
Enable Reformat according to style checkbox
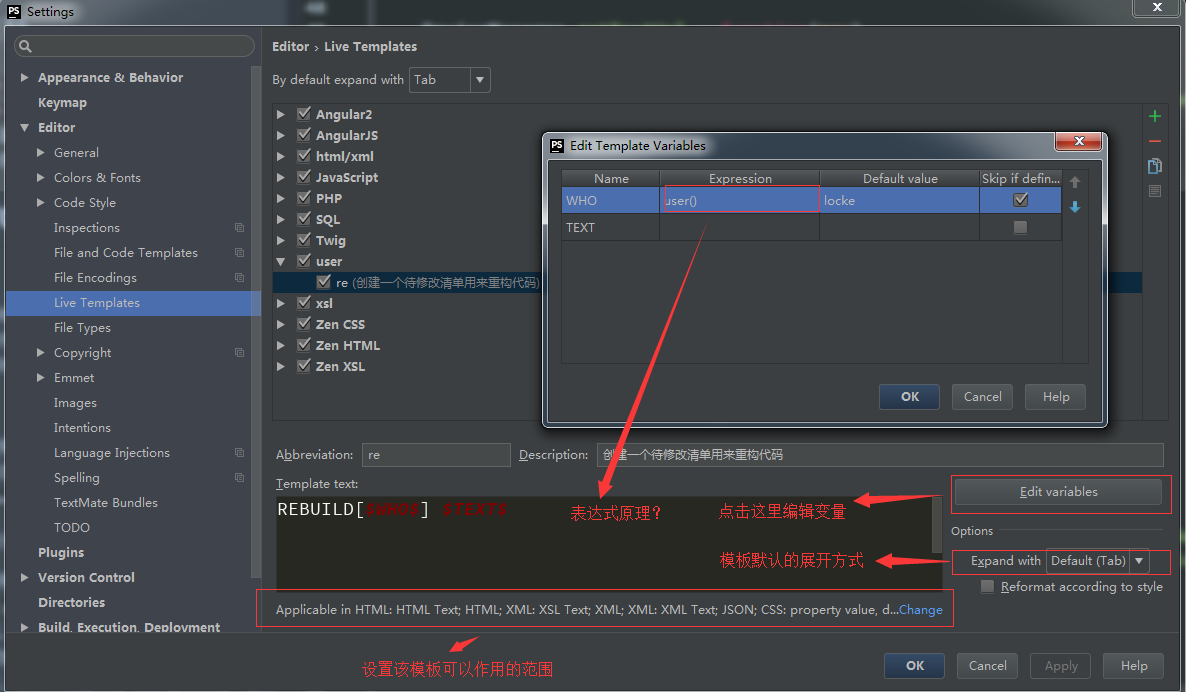coord(988,587)
